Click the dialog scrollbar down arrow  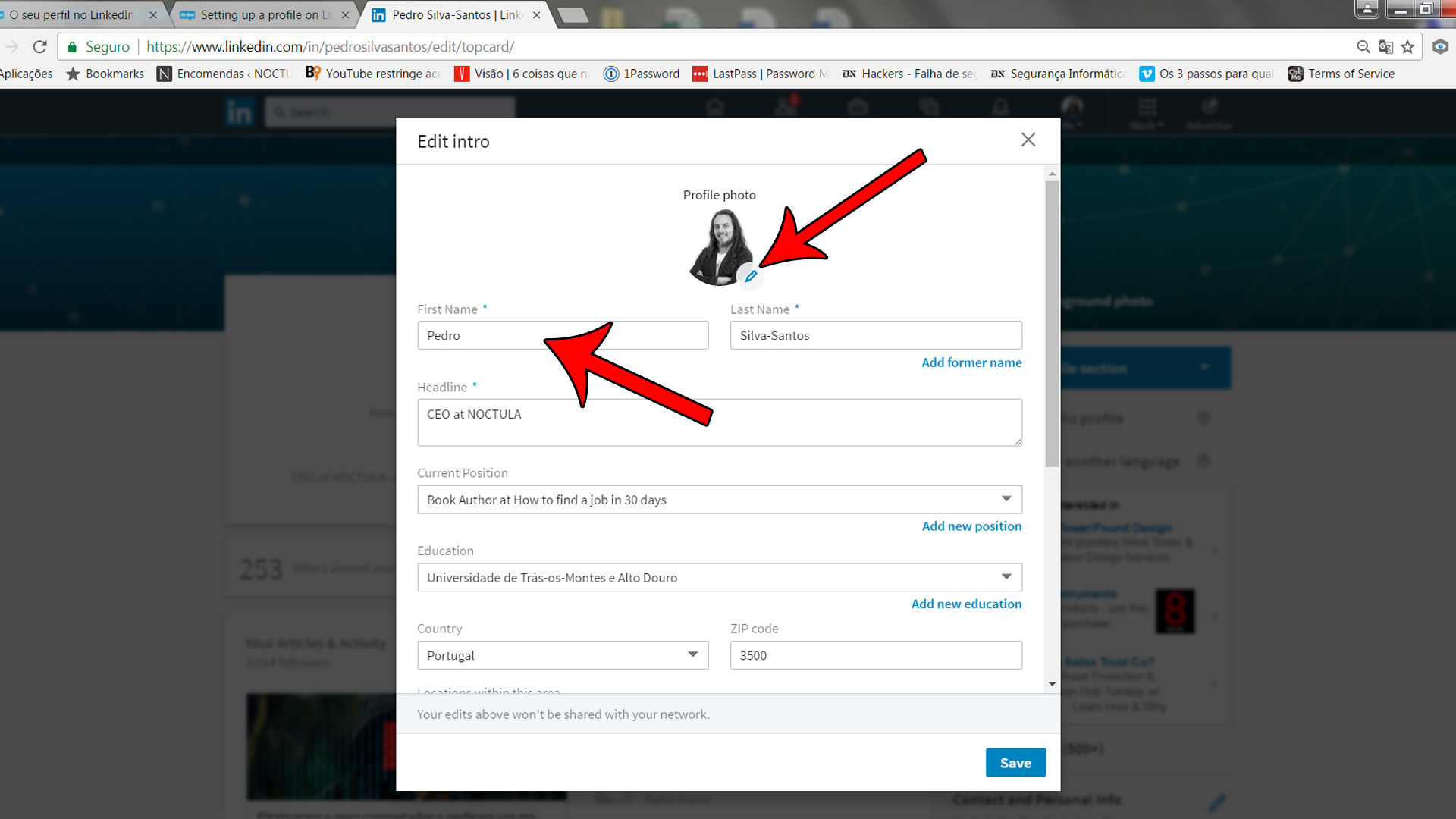point(1052,684)
